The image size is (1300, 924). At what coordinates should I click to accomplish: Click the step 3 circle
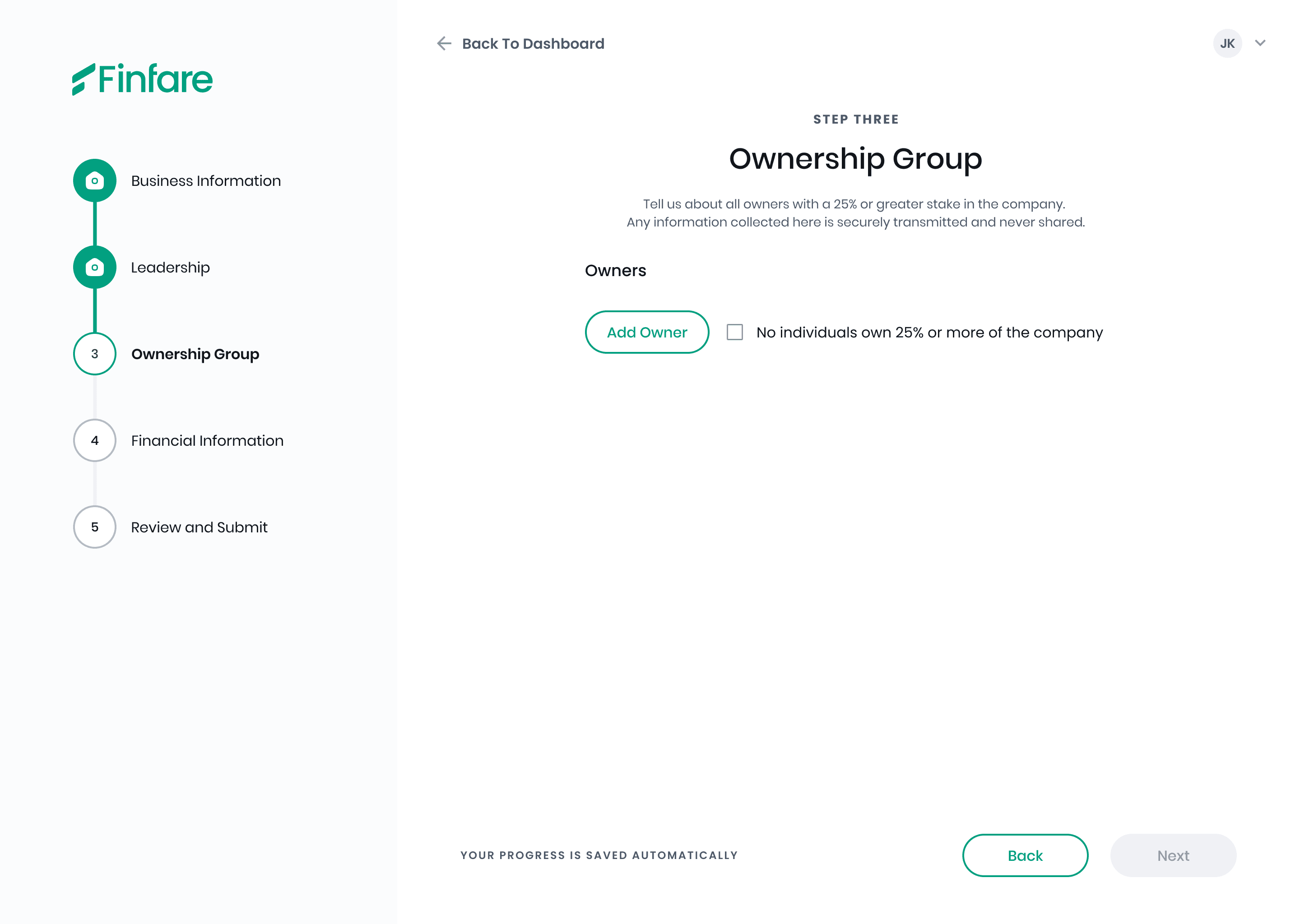[x=94, y=354]
